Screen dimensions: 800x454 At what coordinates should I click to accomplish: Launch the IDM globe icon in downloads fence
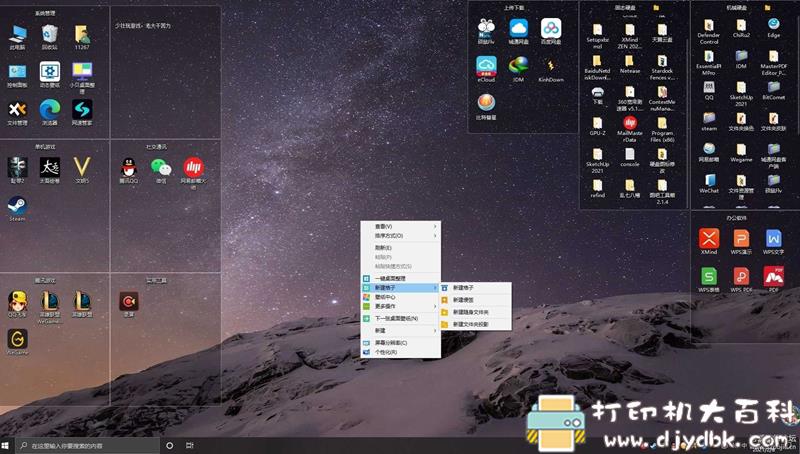518,69
